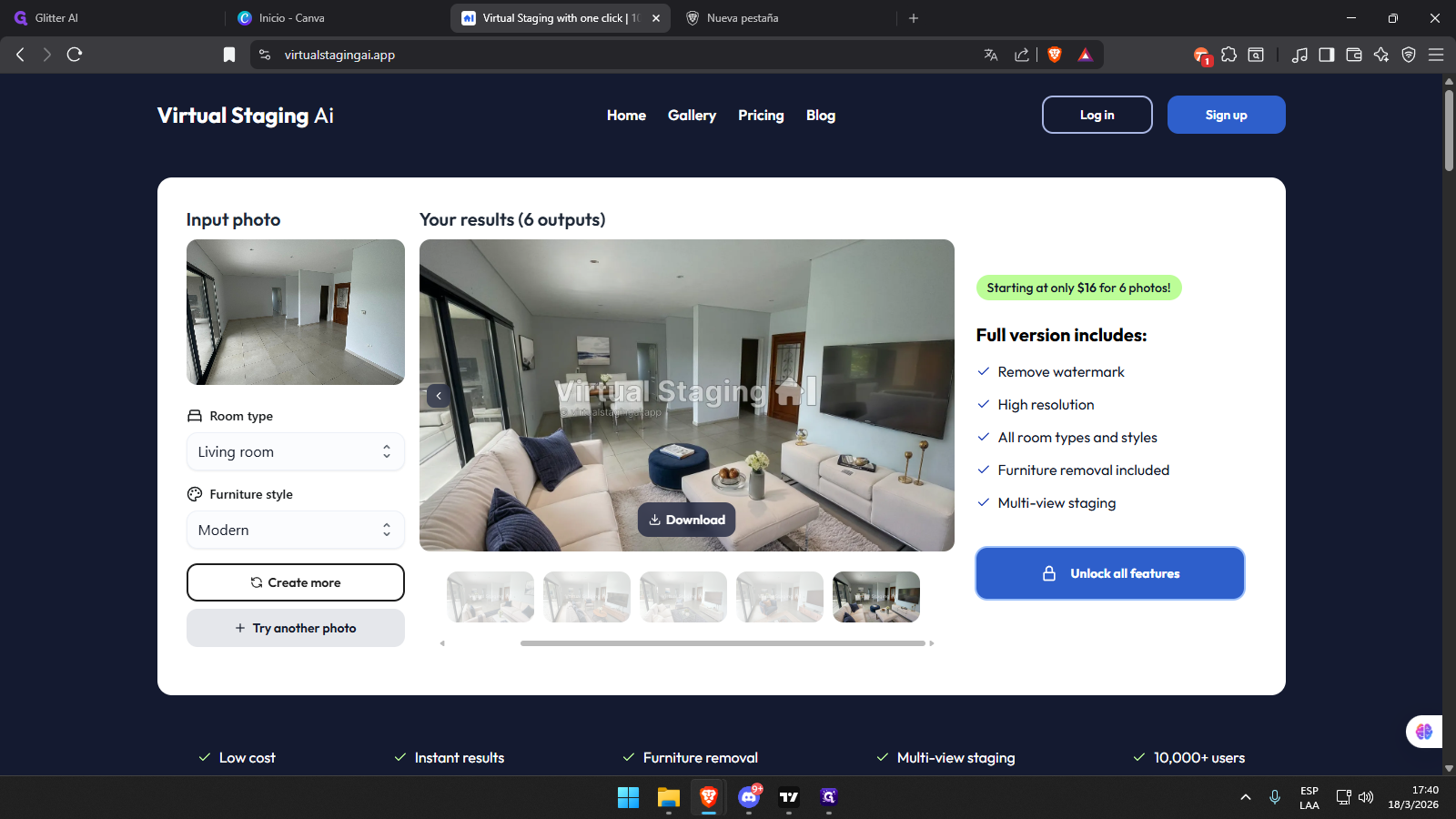1456x819 pixels.
Task: Toggle the browser sidebar panel
Action: click(1326, 55)
